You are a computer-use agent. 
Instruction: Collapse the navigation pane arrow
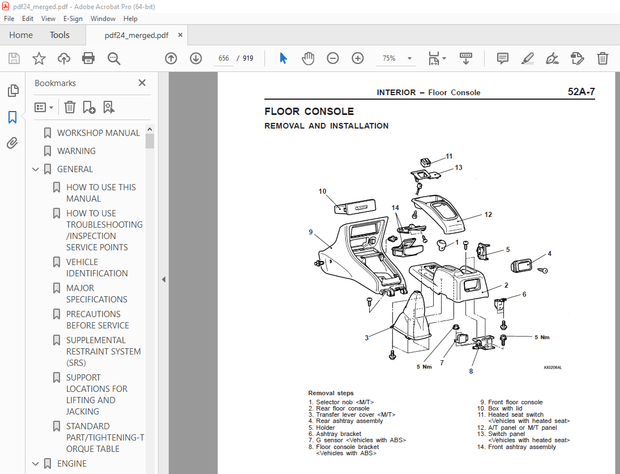click(164, 279)
